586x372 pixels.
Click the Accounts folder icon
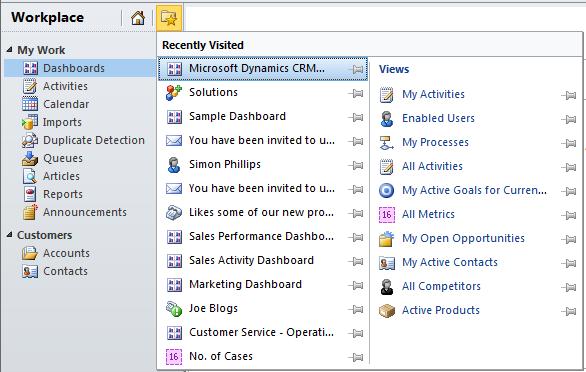point(30,253)
